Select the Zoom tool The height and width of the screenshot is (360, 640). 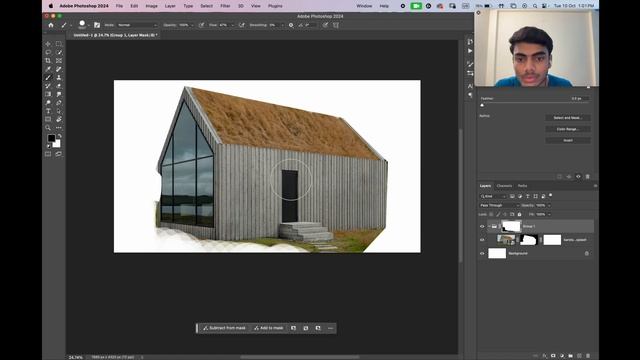click(x=48, y=128)
